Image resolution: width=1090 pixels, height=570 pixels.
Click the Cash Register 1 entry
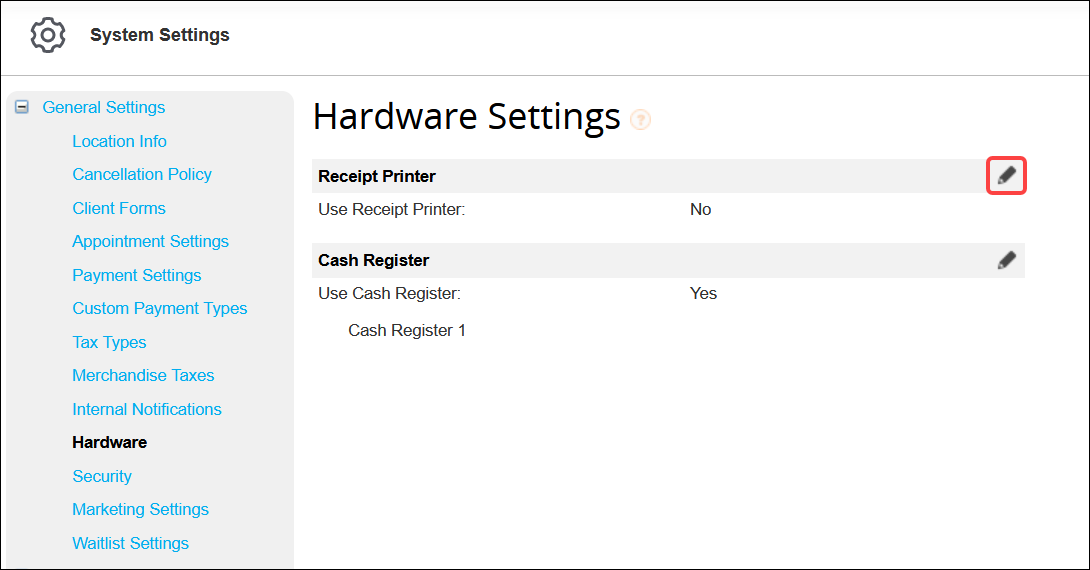point(406,330)
